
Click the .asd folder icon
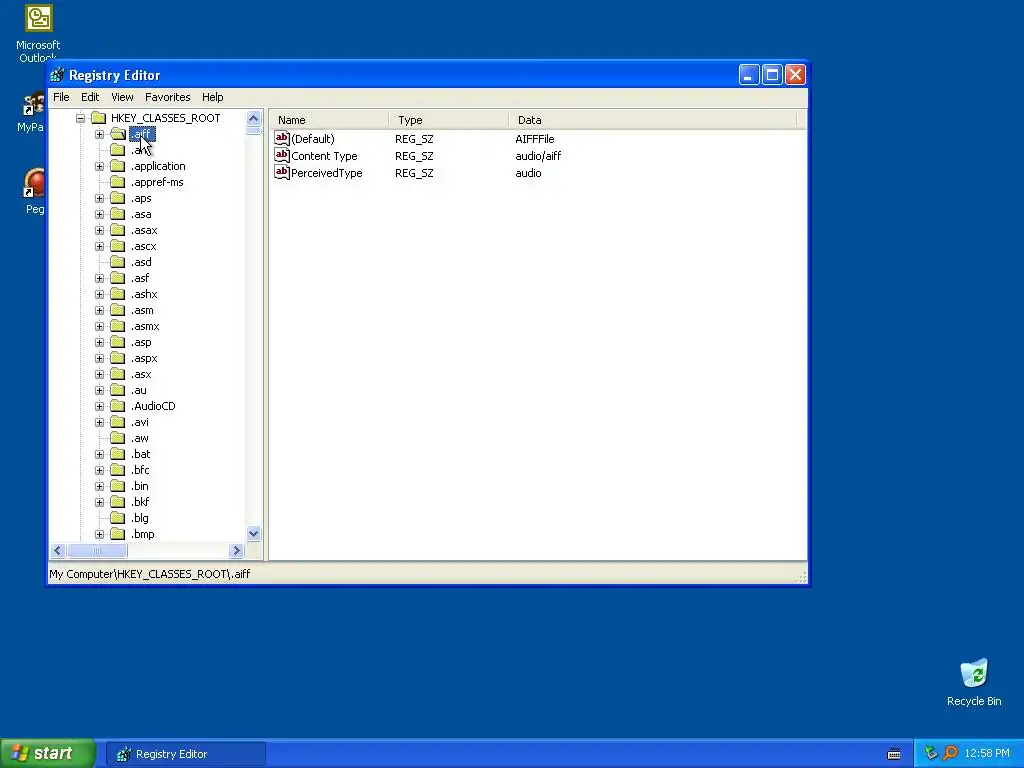pos(118,262)
